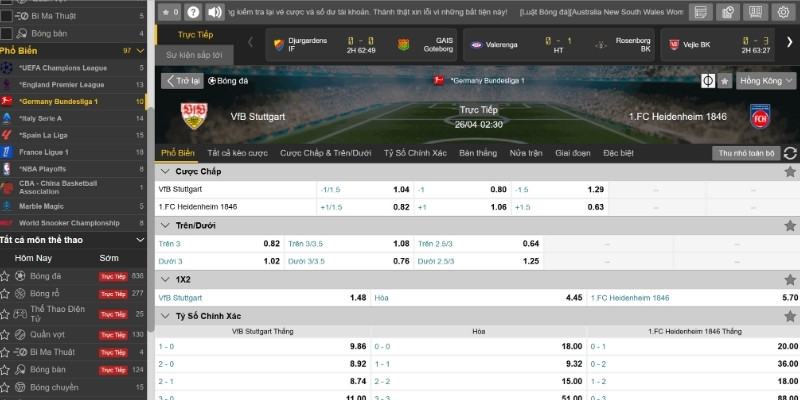Collapse the Trên/Dưới market
Viewport: 800px width, 400px height.
point(165,226)
